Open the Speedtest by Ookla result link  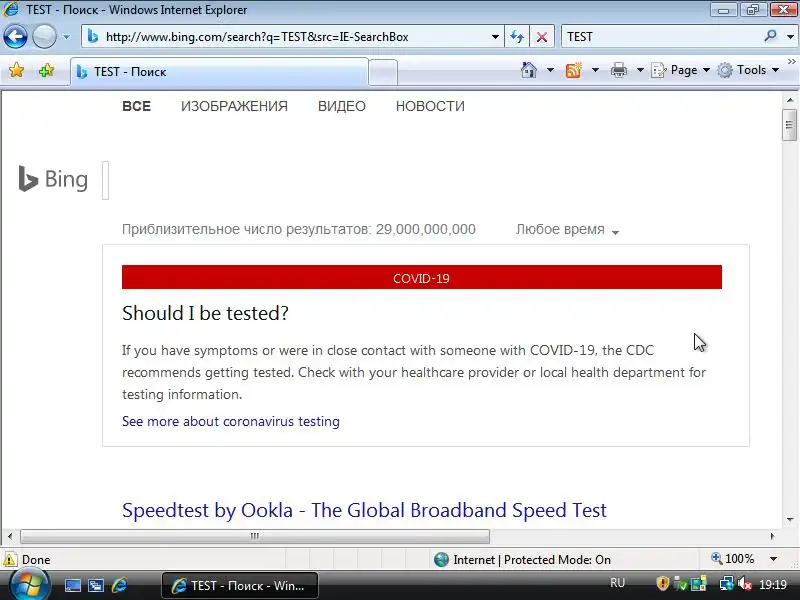pyautogui.click(x=364, y=510)
